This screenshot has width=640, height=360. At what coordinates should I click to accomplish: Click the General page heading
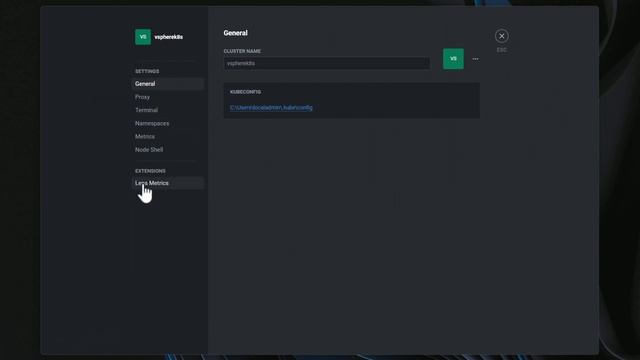(236, 33)
